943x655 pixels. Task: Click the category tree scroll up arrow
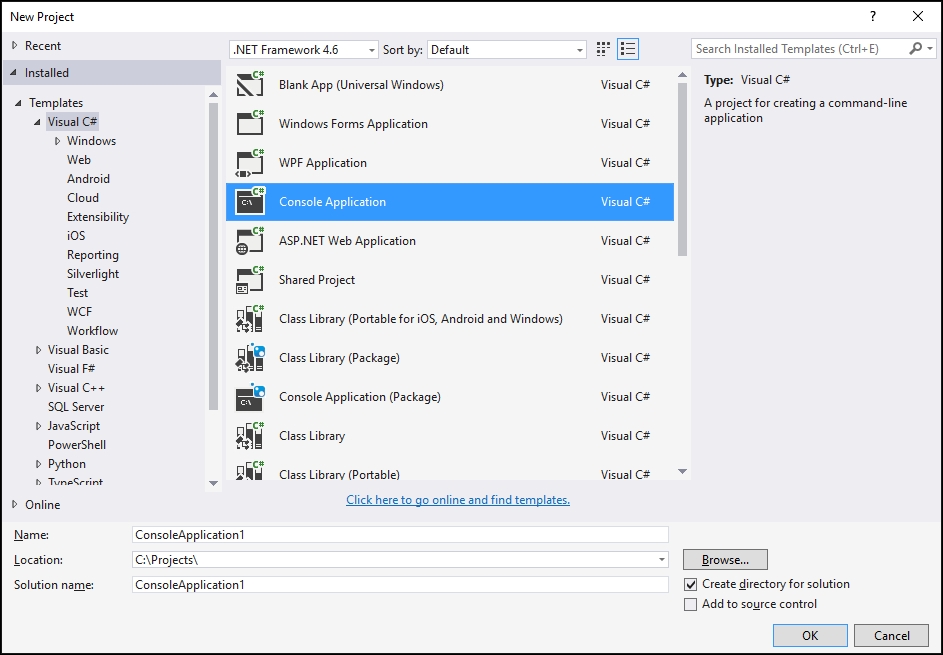213,94
